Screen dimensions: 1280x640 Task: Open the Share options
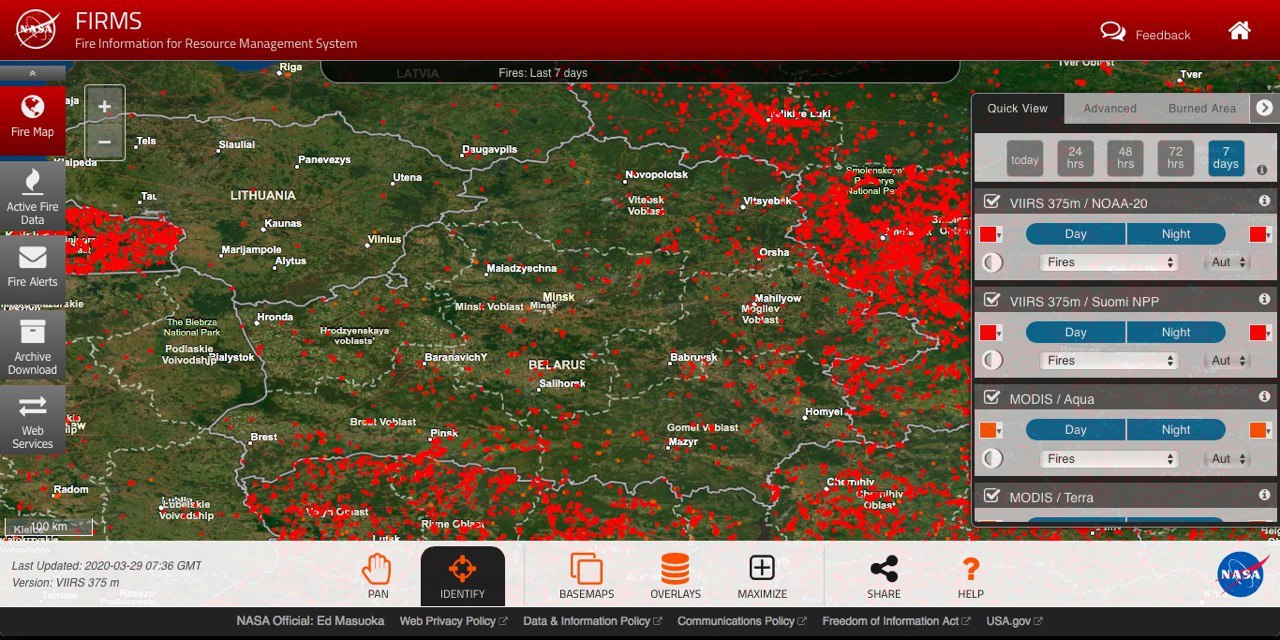point(884,576)
